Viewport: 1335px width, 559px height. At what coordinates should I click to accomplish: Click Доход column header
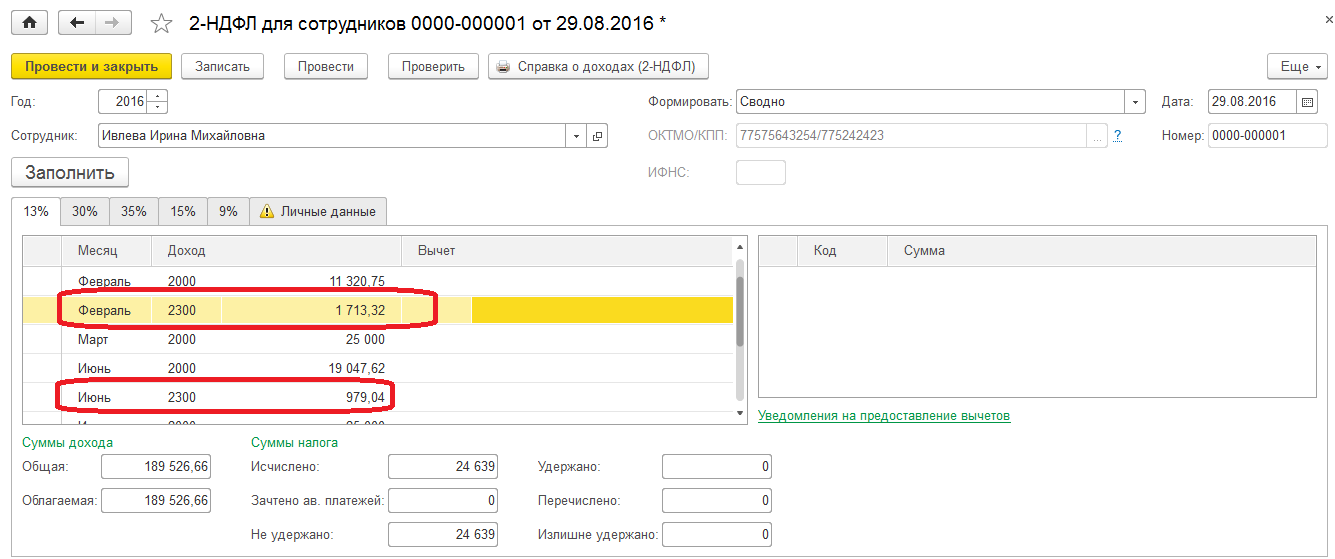pos(276,251)
